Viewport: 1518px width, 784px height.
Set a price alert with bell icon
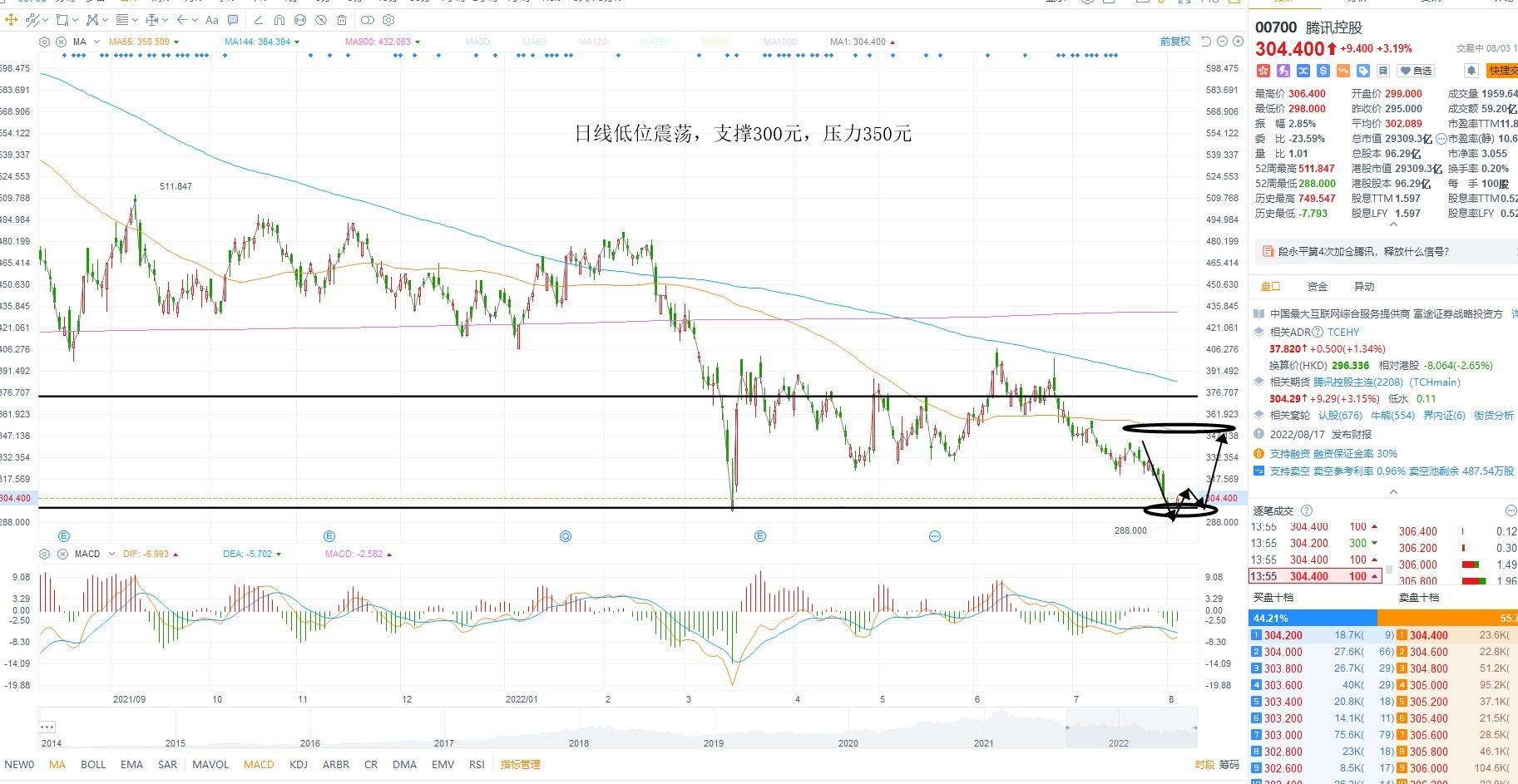(1471, 71)
